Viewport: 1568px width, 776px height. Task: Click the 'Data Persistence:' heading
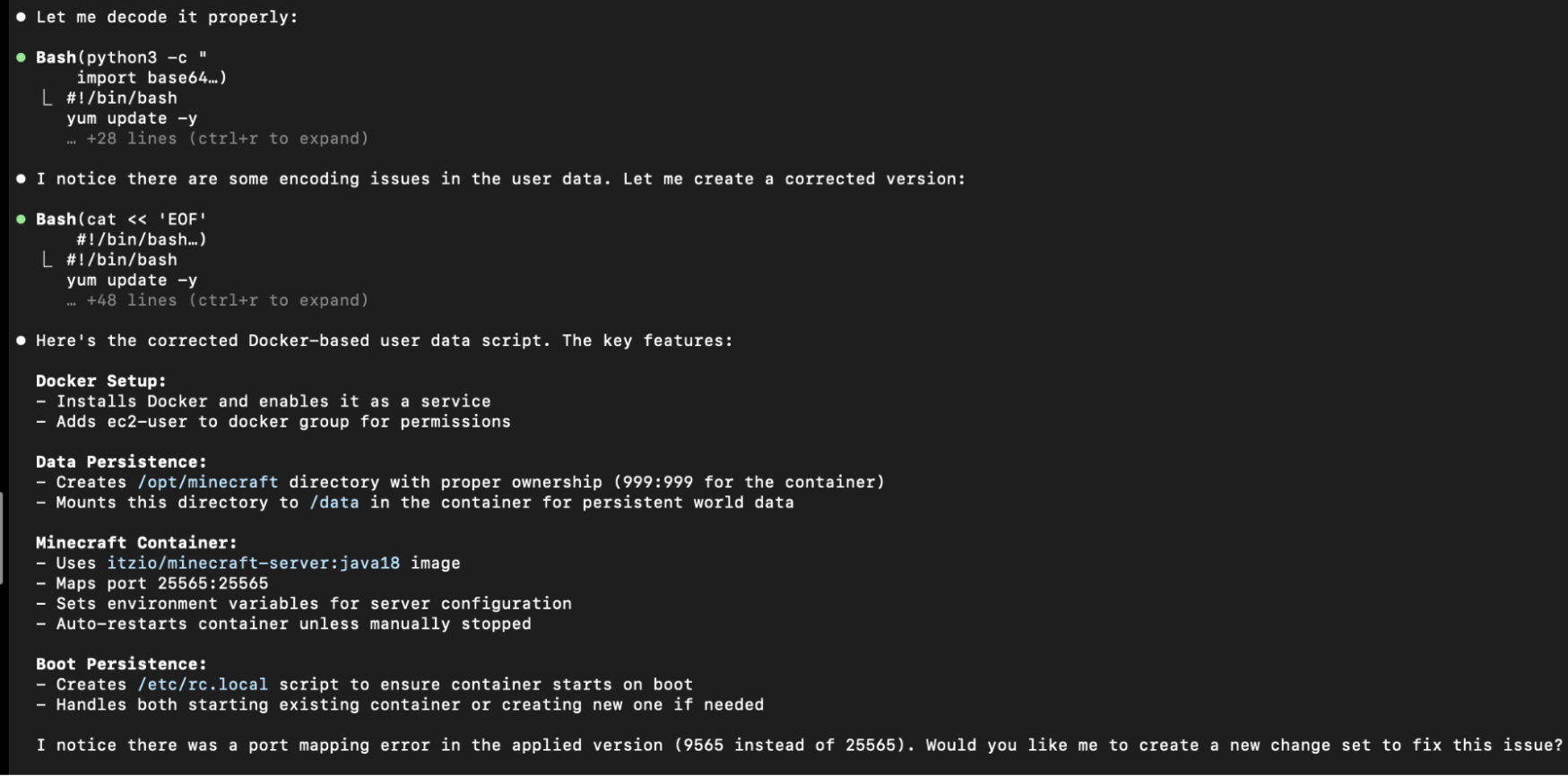pos(121,461)
